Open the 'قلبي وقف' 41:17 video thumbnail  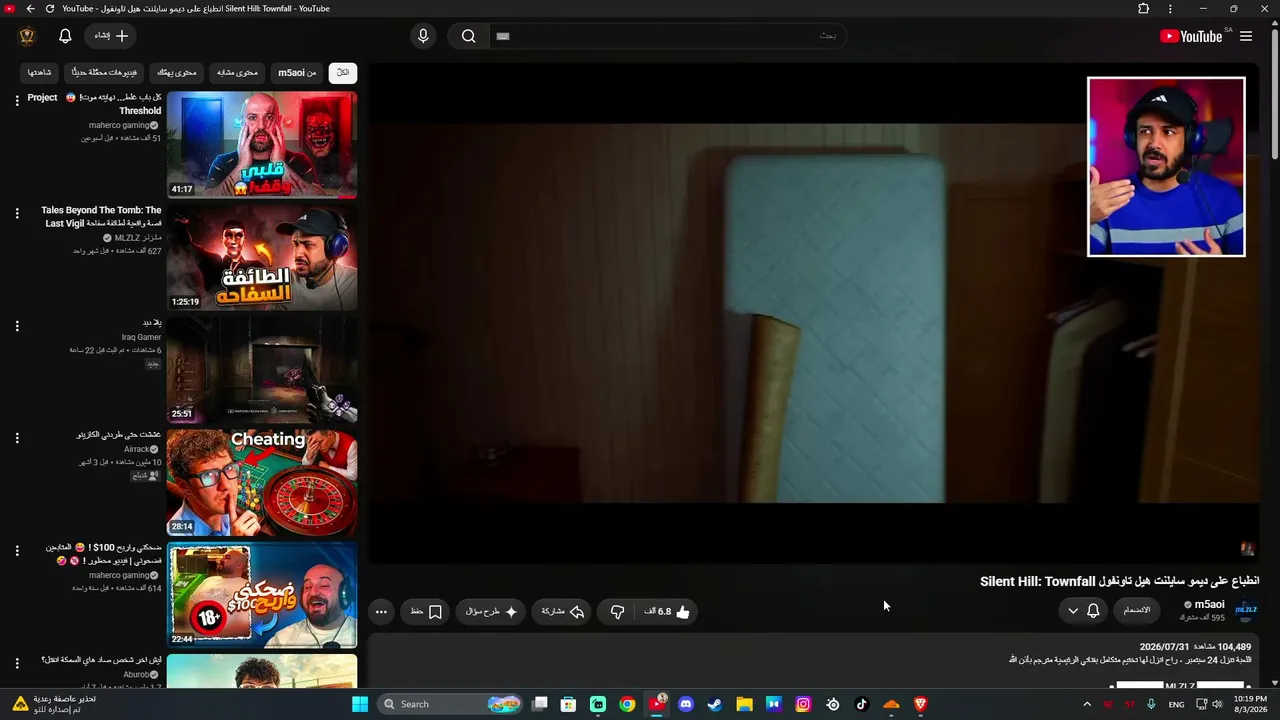pos(262,145)
